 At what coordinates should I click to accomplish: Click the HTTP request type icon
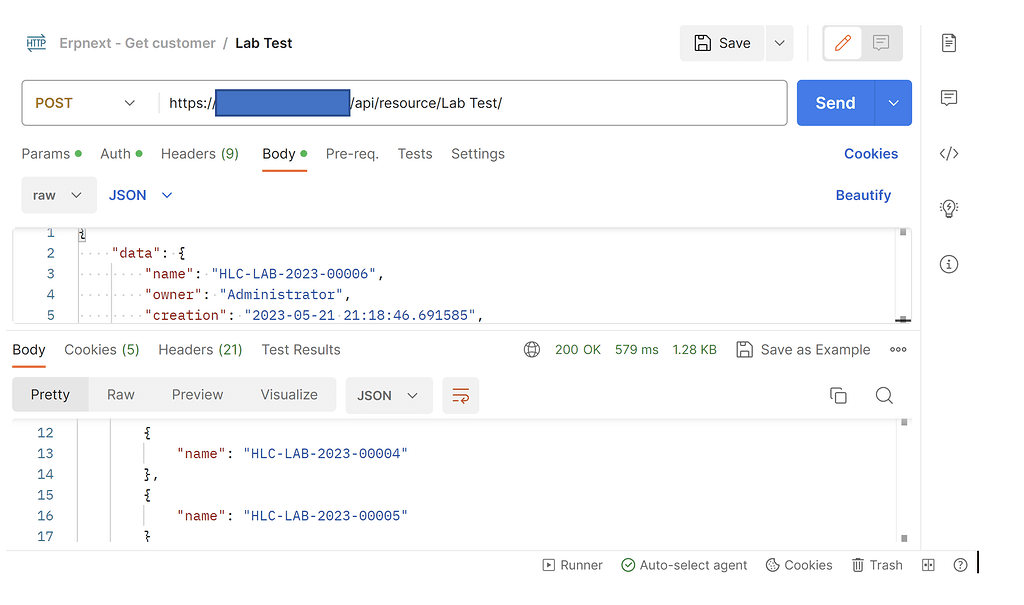[x=36, y=43]
